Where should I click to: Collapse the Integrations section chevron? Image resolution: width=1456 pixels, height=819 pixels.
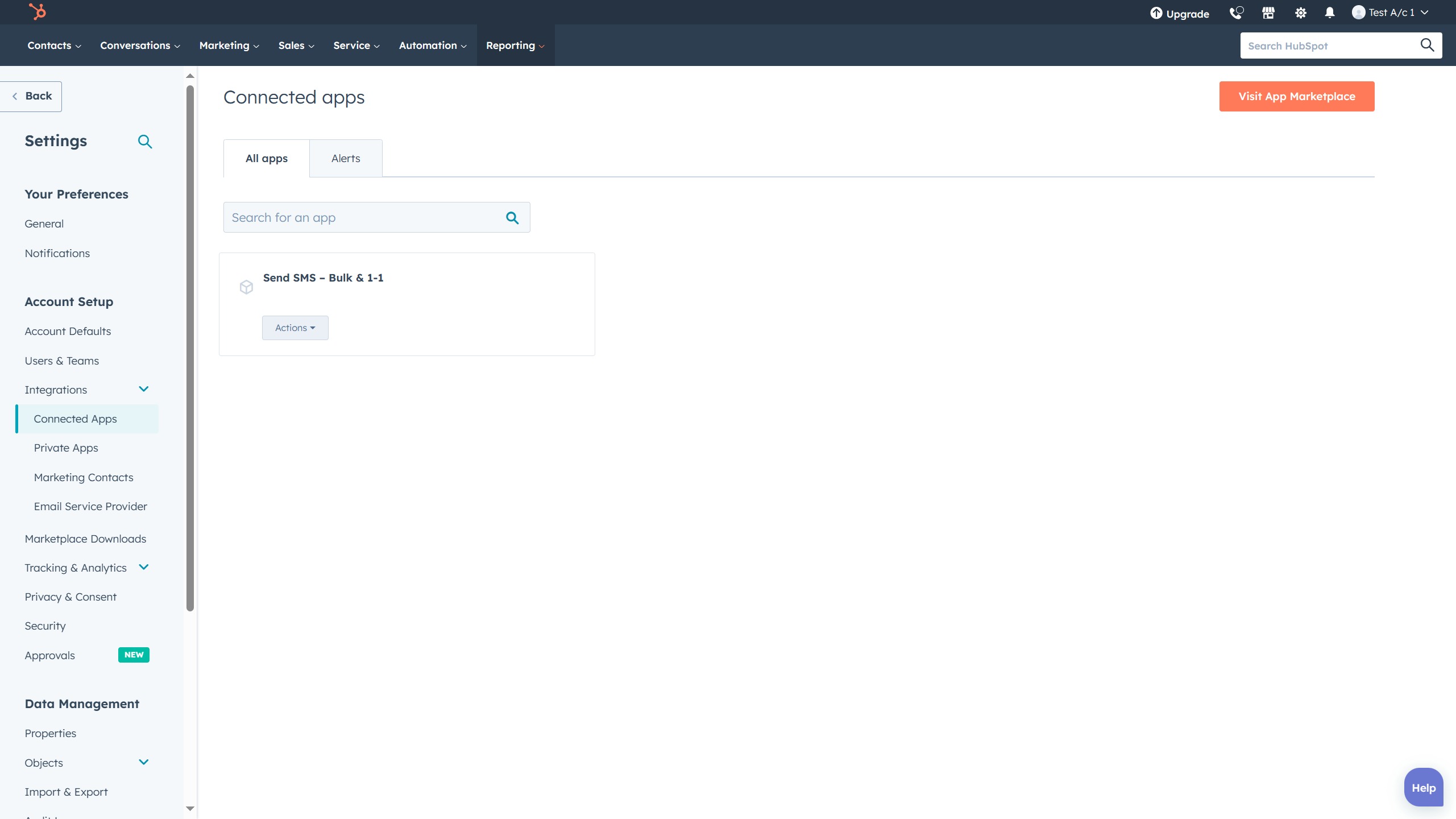click(144, 389)
